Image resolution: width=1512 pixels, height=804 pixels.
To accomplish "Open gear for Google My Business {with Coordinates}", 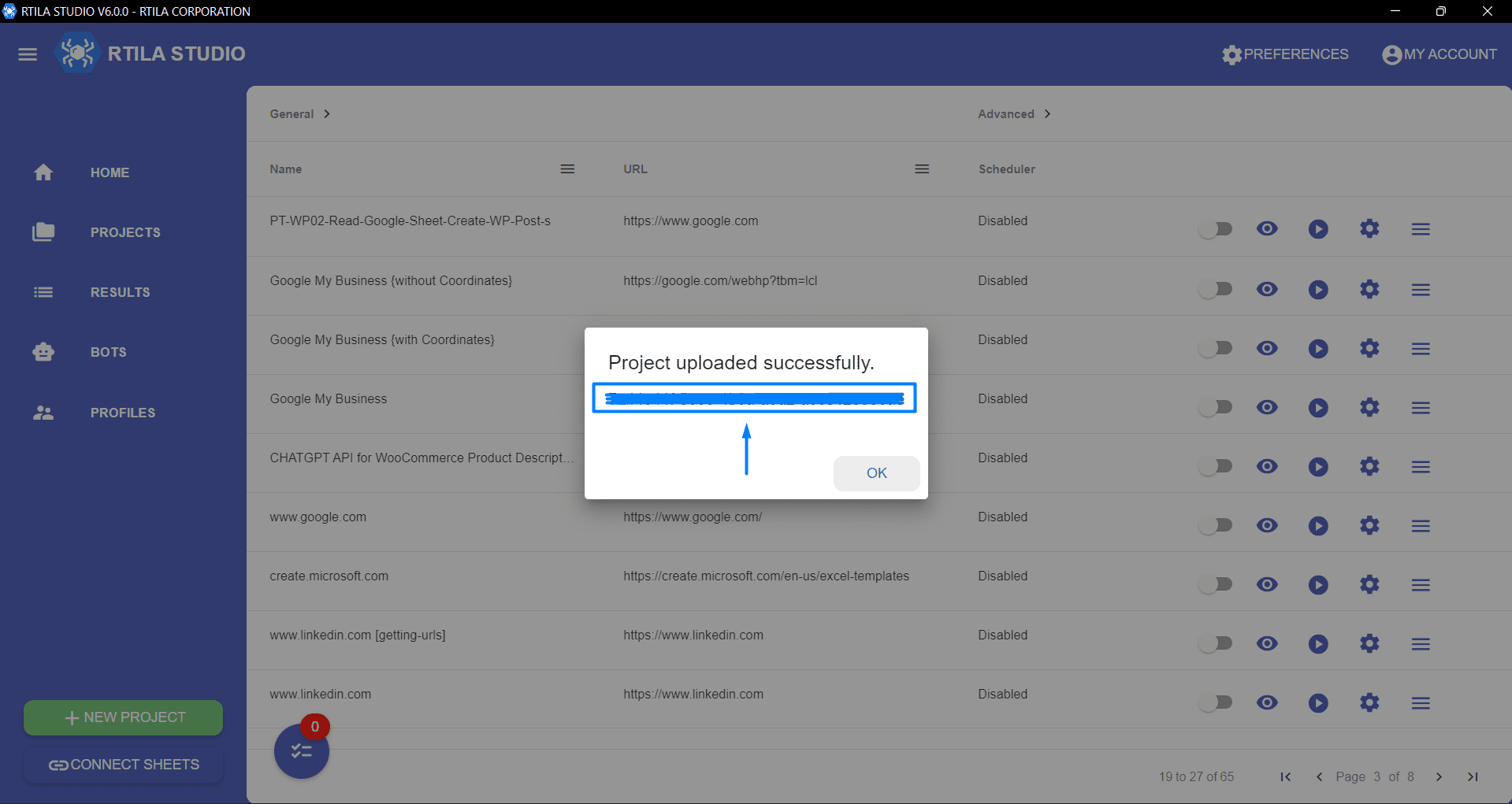I will point(1369,348).
